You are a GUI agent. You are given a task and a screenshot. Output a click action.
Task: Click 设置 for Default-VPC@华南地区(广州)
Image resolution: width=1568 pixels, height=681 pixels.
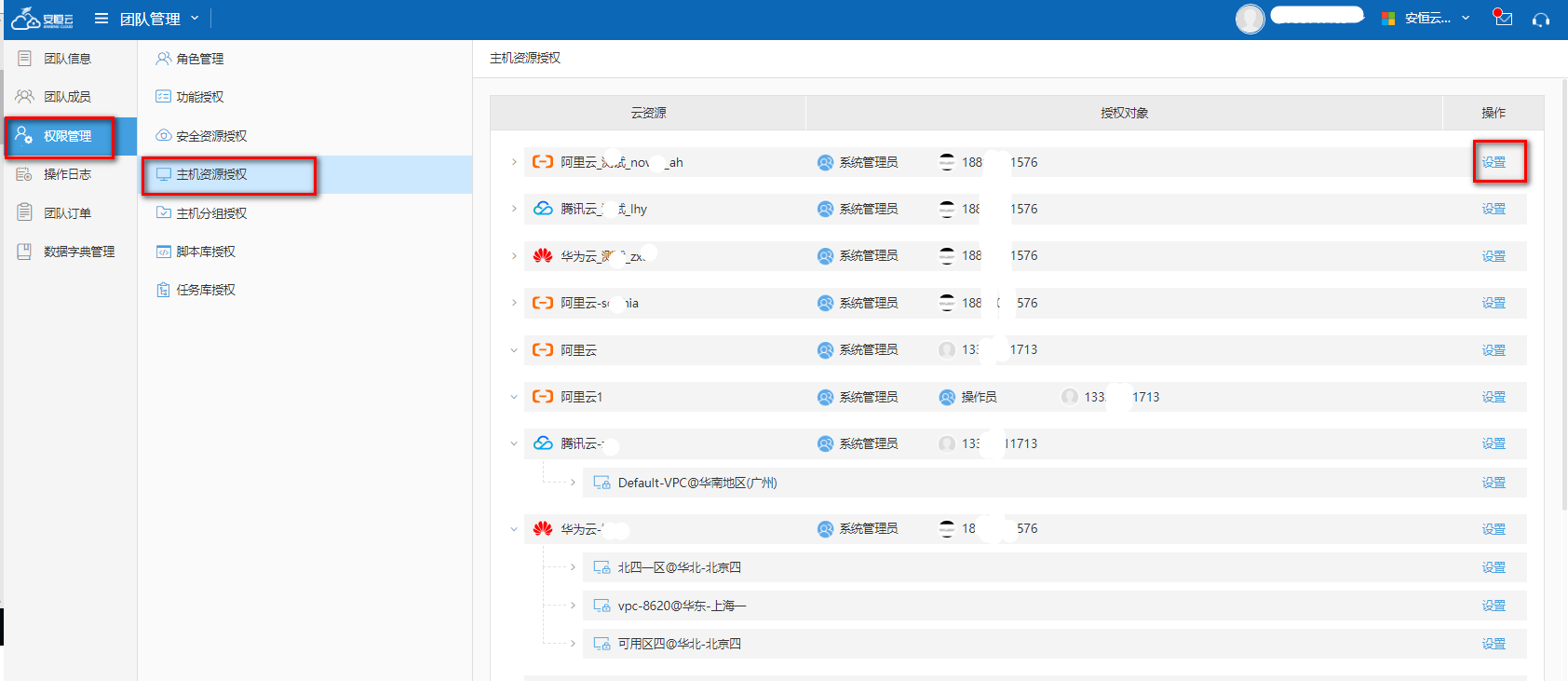(x=1494, y=483)
